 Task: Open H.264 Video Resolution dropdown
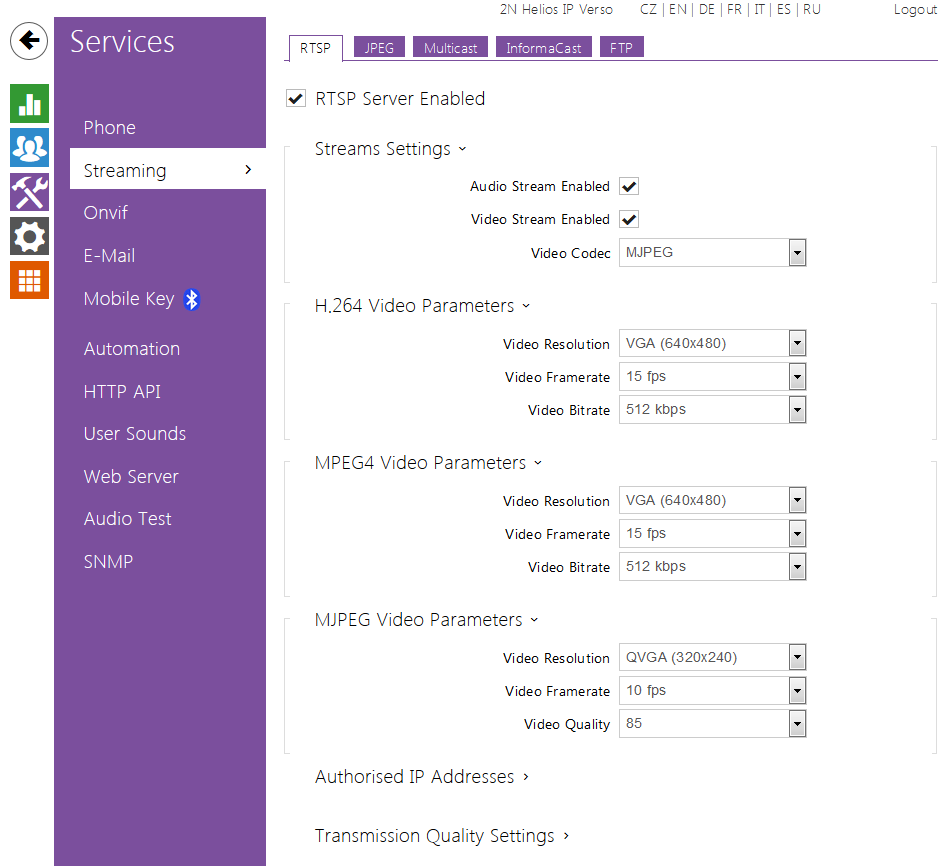tap(712, 344)
